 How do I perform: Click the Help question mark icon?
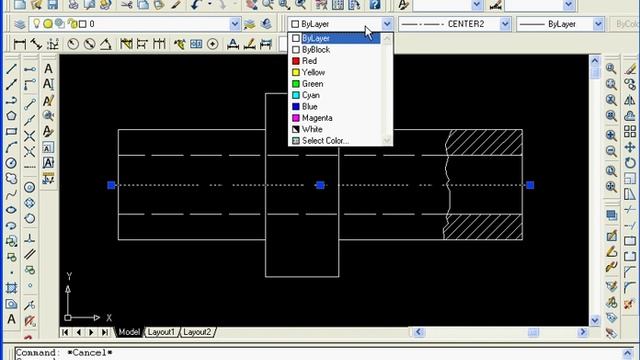point(375,5)
